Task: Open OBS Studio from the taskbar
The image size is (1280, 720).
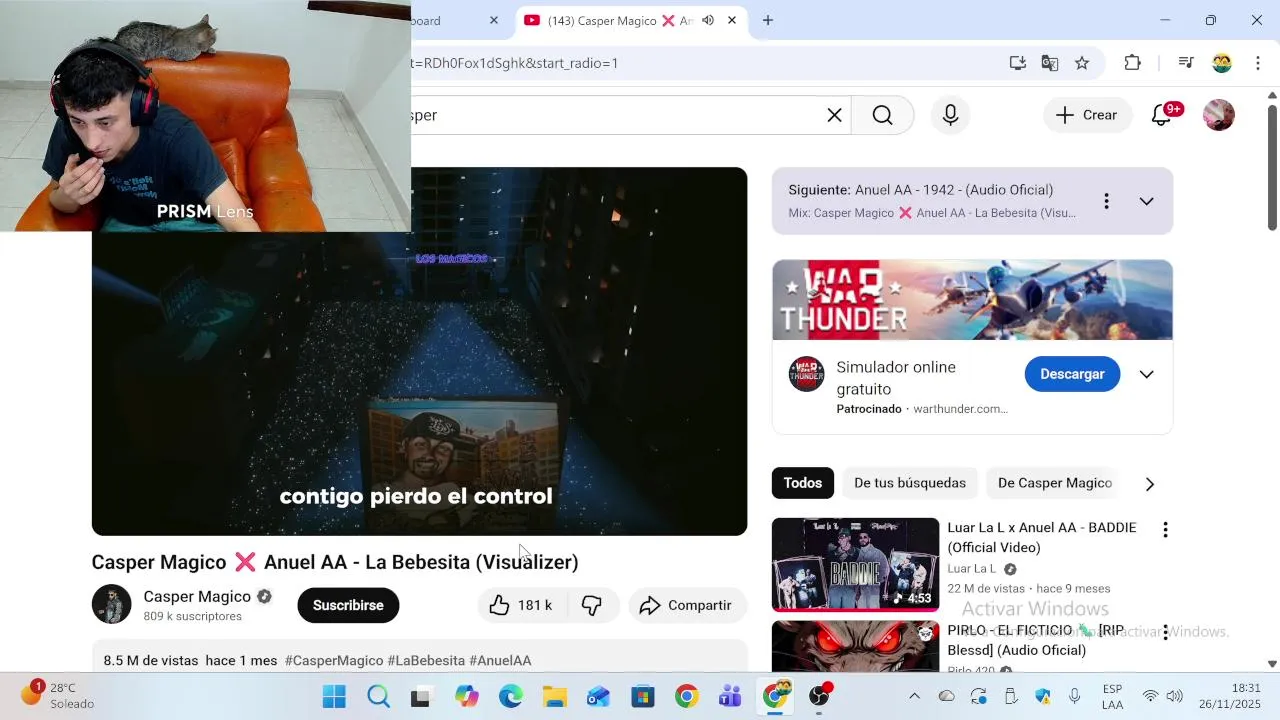Action: click(819, 696)
